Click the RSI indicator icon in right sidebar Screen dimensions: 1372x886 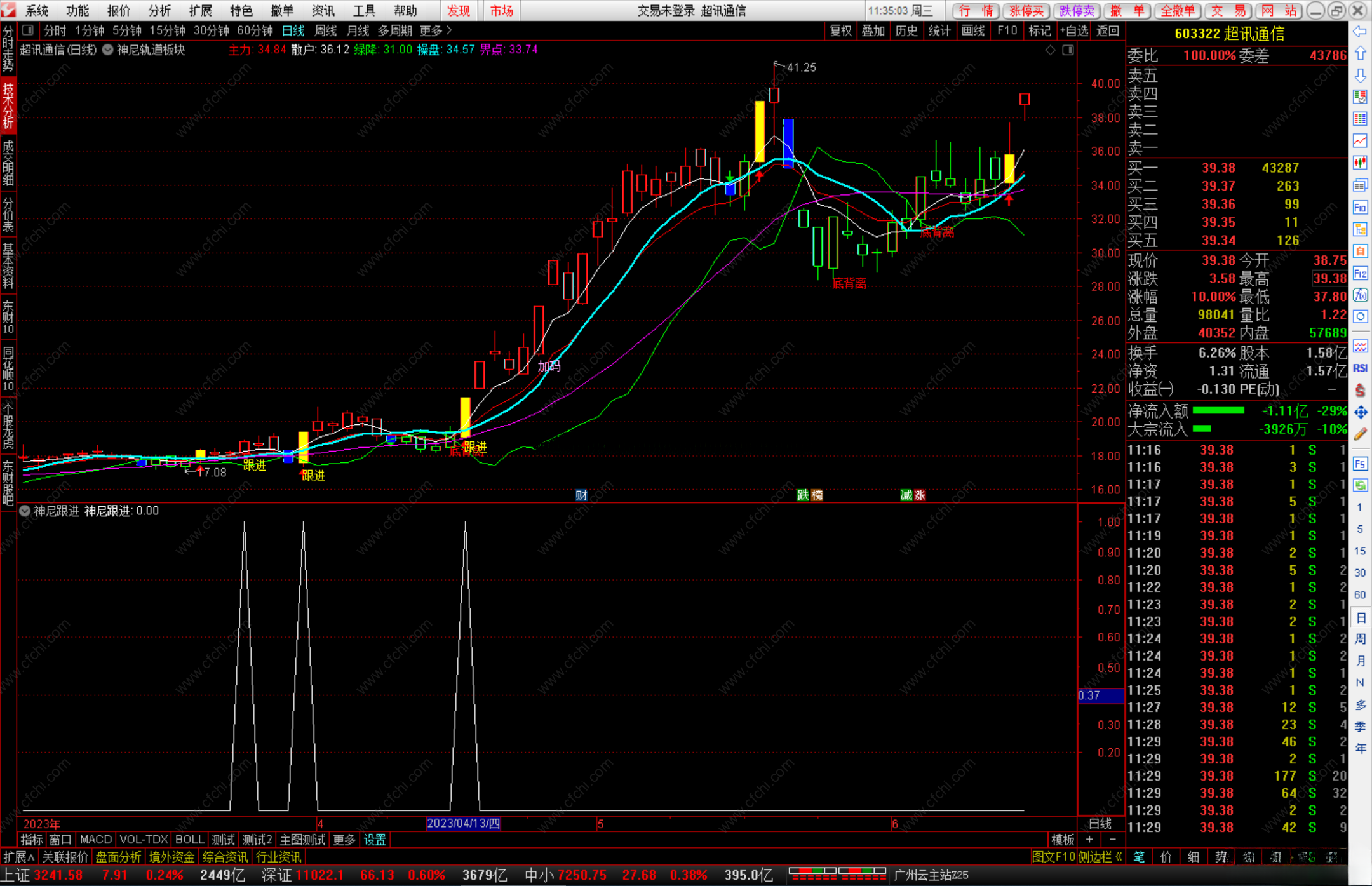click(x=1360, y=368)
